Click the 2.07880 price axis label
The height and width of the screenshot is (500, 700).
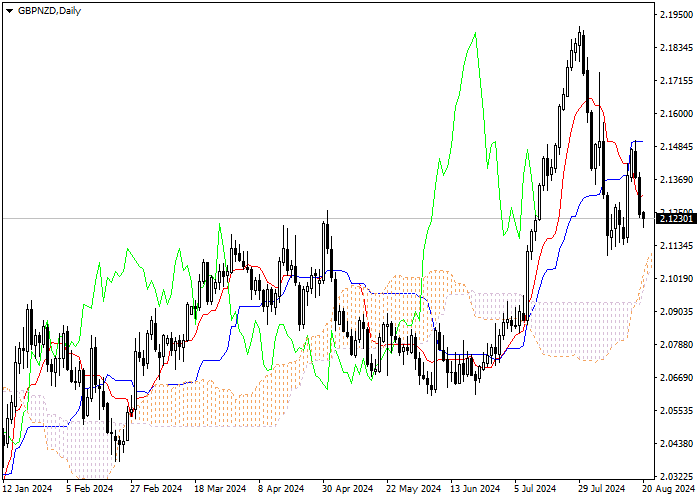coord(676,345)
